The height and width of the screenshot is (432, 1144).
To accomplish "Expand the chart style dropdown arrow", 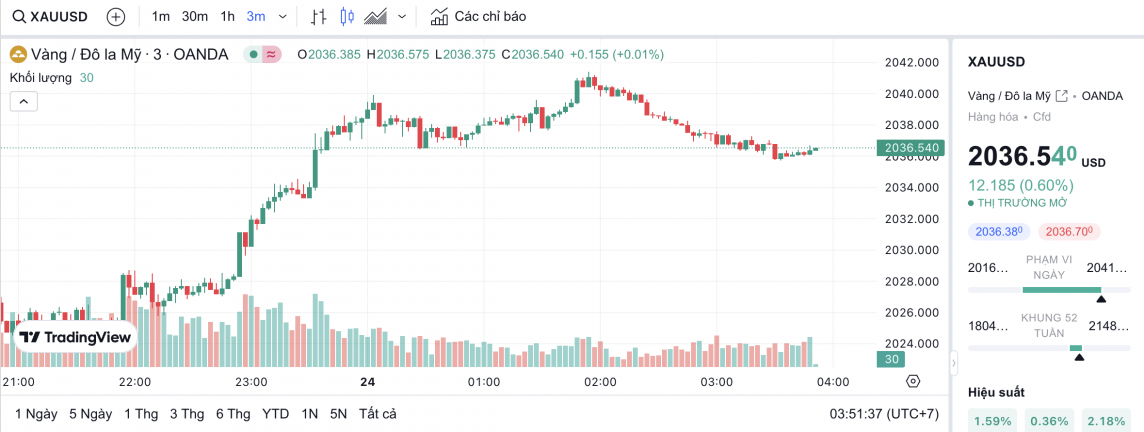I will click(x=402, y=17).
